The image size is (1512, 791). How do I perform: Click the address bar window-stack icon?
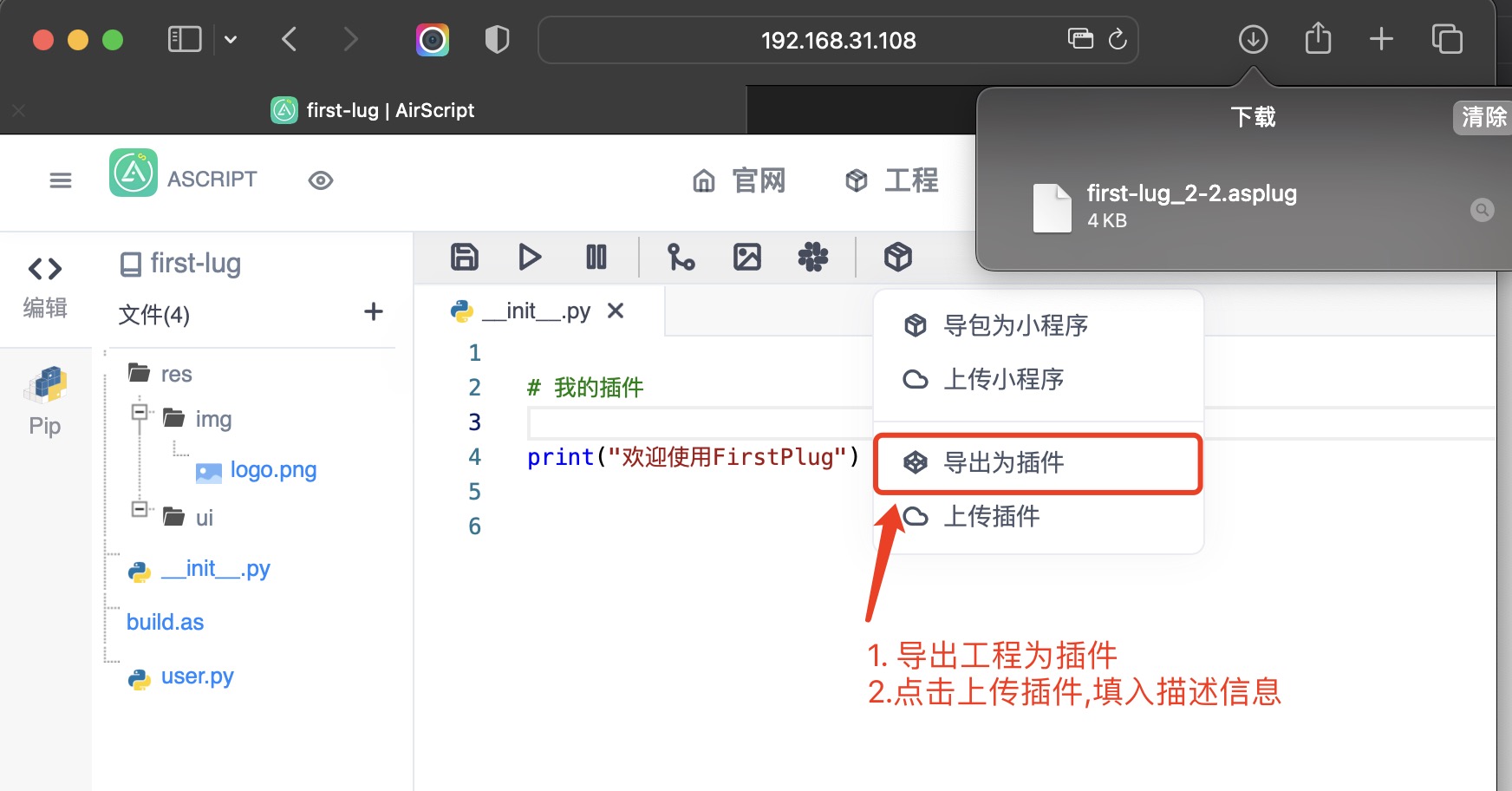tap(1080, 38)
